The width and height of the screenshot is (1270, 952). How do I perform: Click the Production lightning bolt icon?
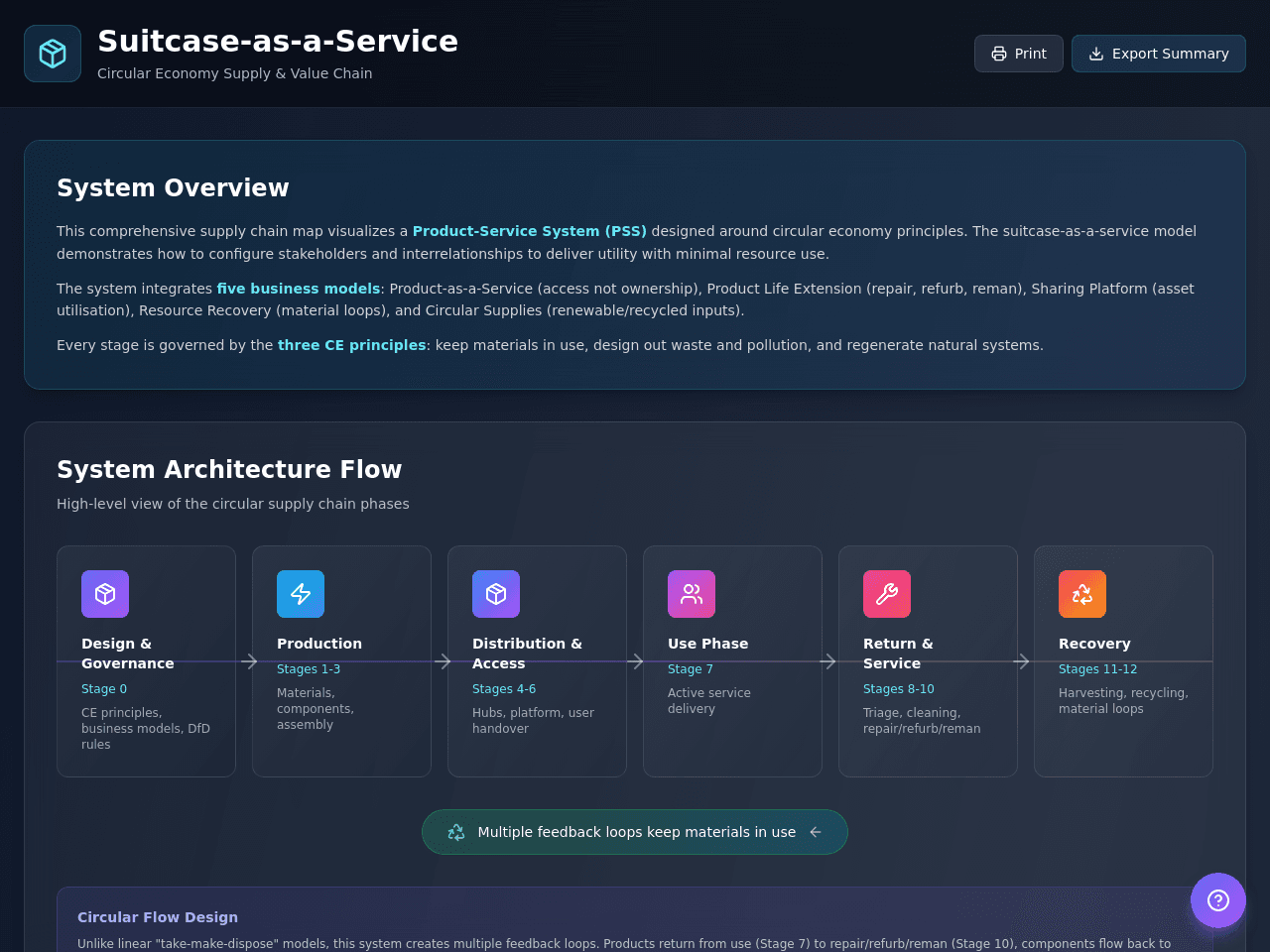pos(301,594)
